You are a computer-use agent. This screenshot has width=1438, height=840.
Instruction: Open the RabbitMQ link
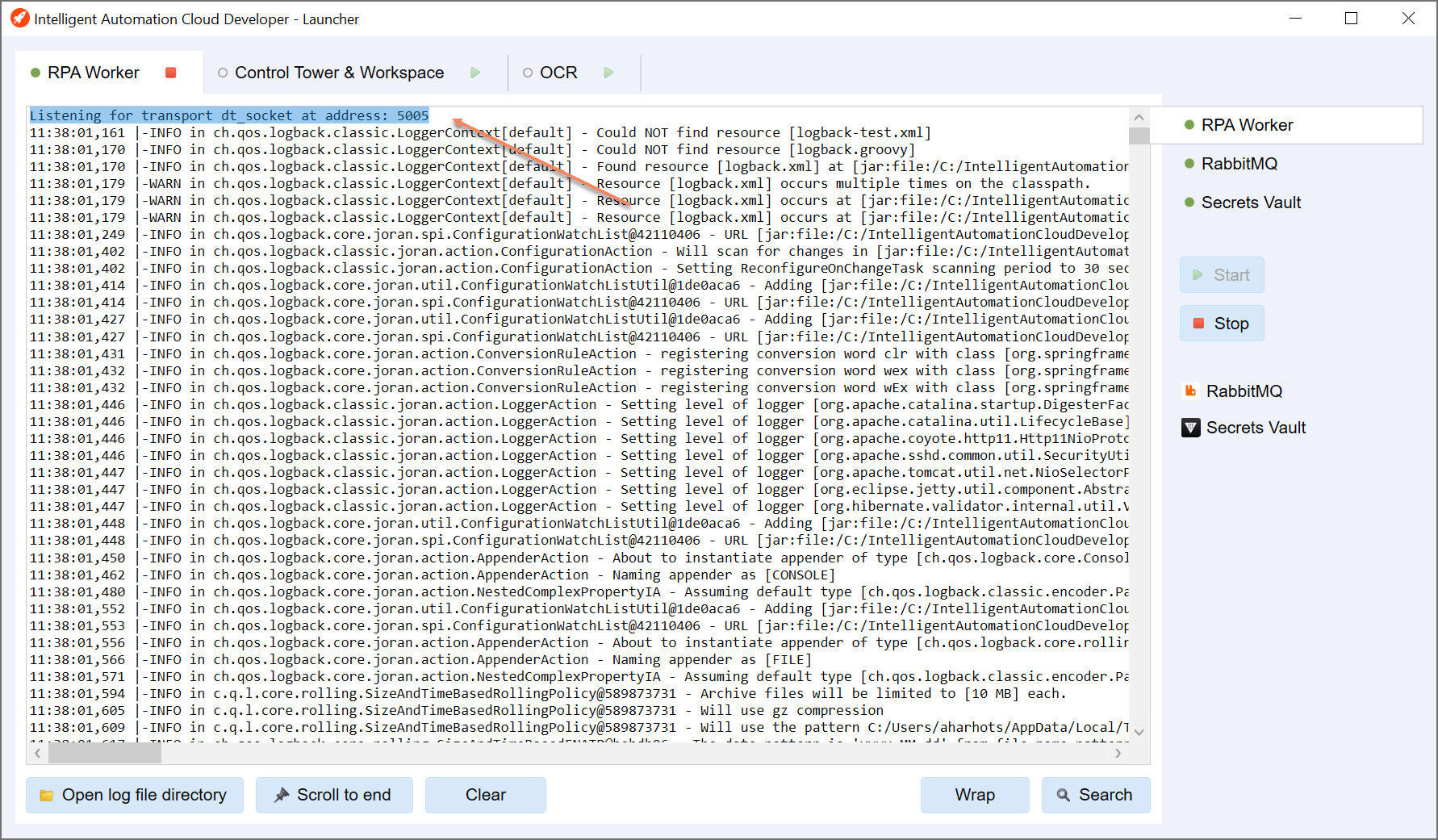point(1244,391)
